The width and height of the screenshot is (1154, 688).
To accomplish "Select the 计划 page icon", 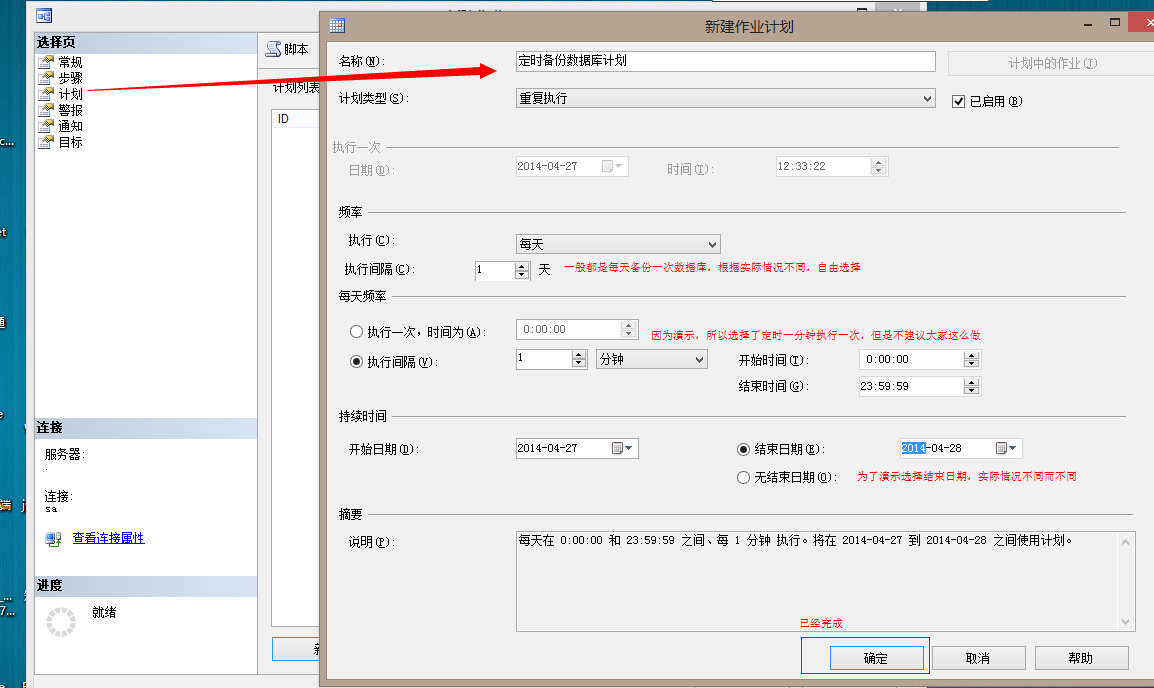I will [x=46, y=94].
